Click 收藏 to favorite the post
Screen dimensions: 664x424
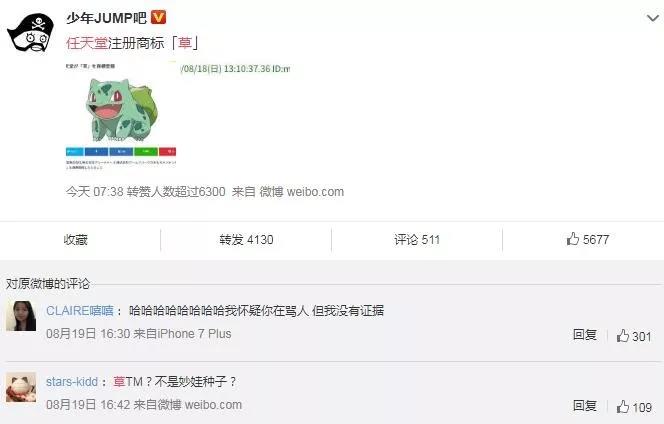tap(75, 240)
